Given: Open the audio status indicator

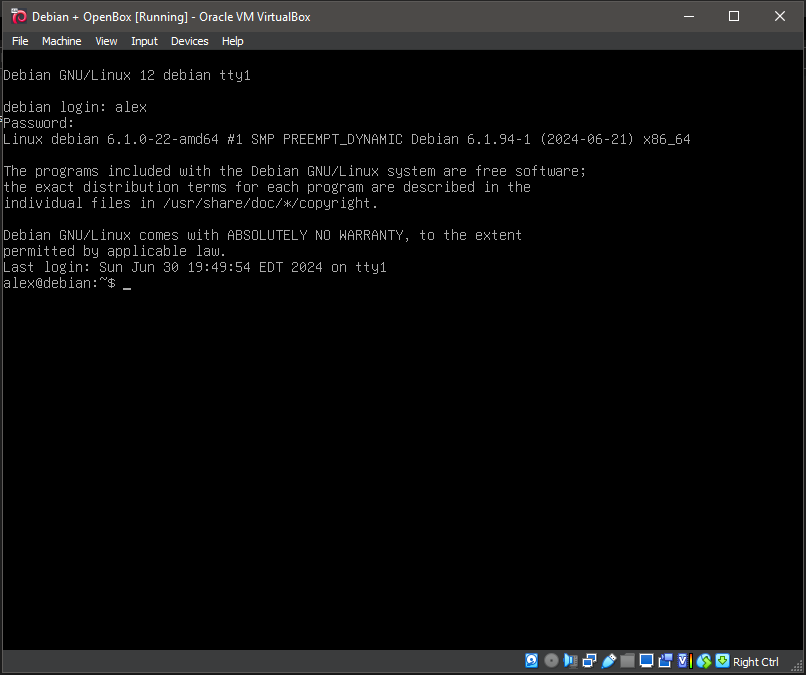Looking at the screenshot, I should (x=570, y=660).
